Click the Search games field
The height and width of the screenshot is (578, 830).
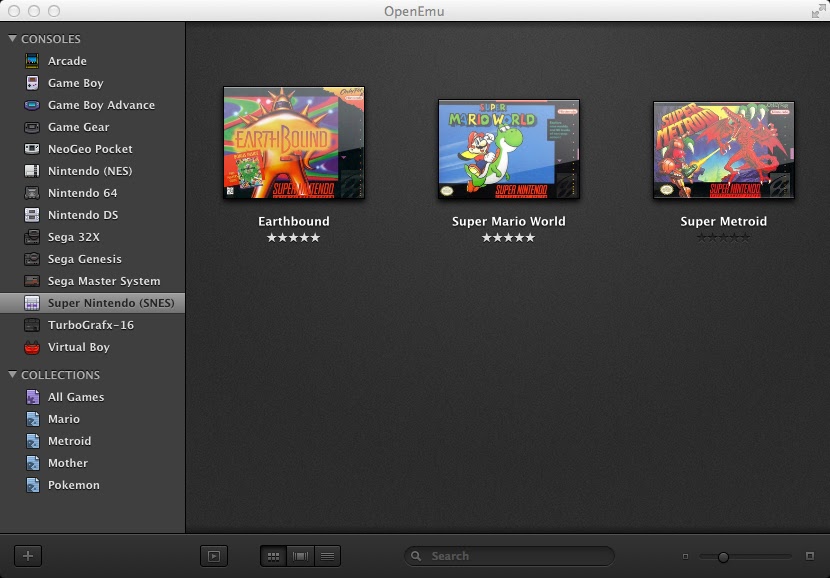(x=509, y=556)
